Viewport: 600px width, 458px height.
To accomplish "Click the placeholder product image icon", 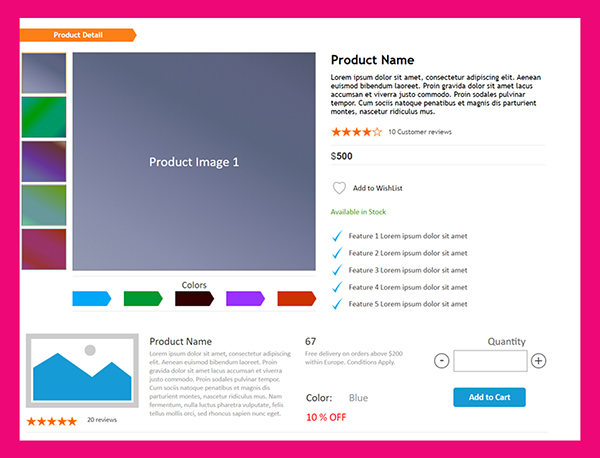I will point(81,371).
